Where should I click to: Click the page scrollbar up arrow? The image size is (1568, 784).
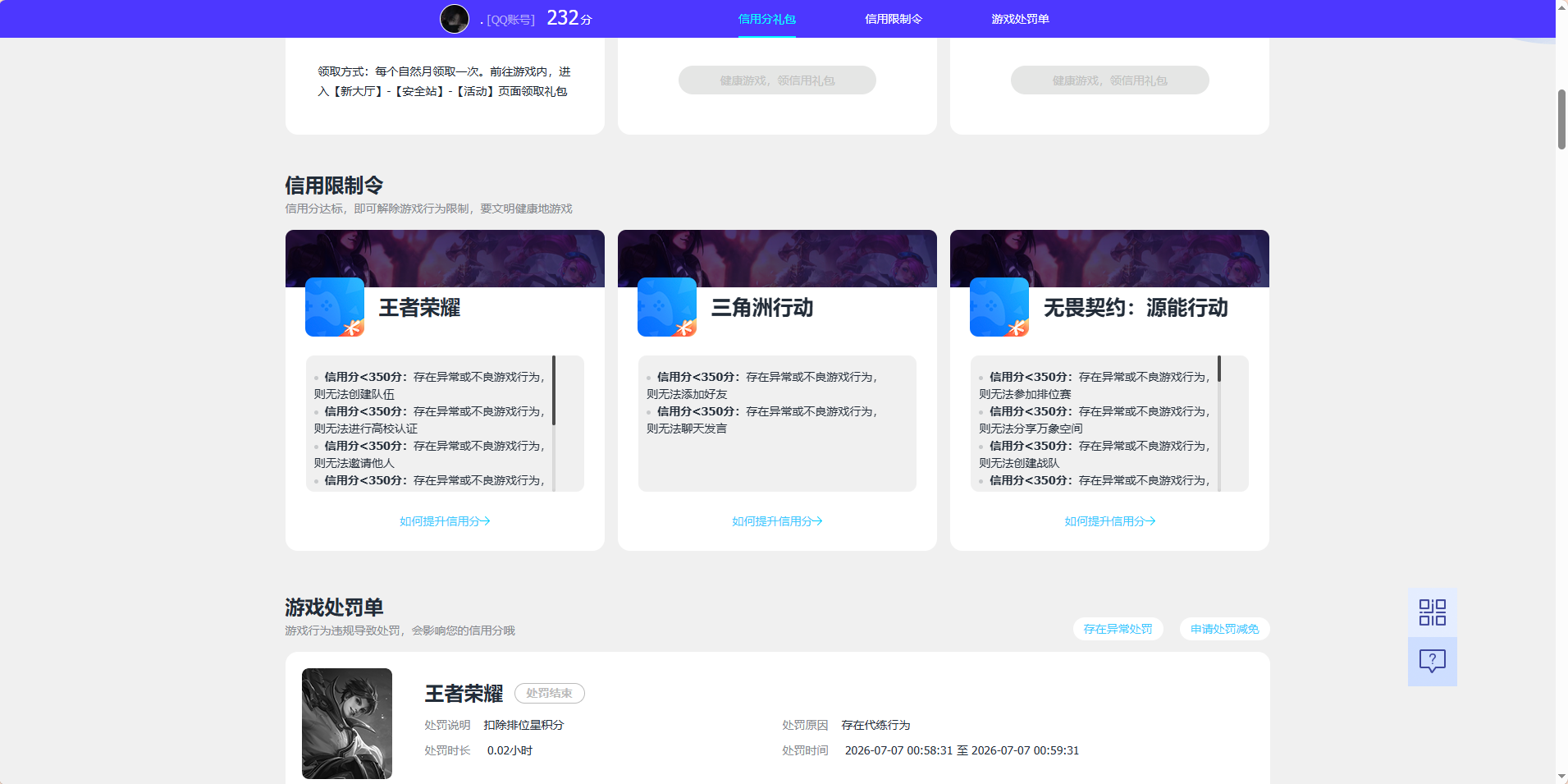pyautogui.click(x=1561, y=7)
